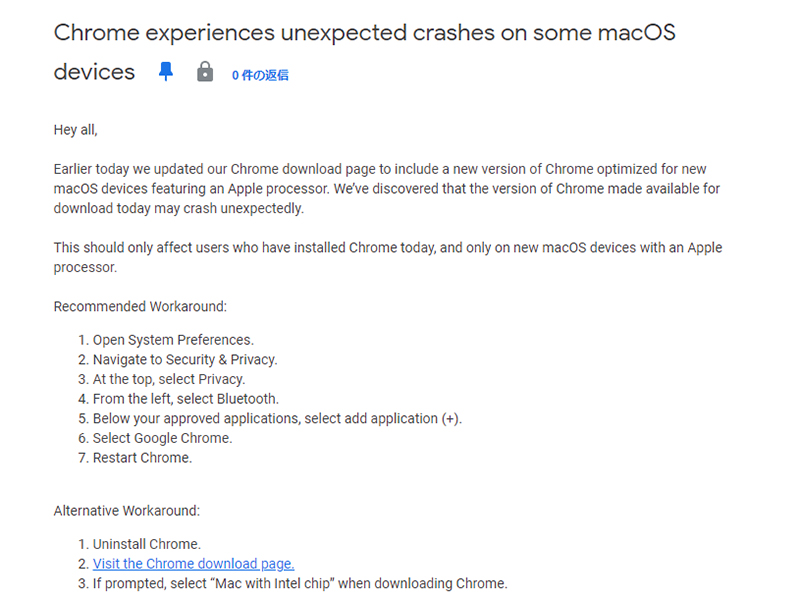
Task: Click the "(+)" symbol in the add application step
Action: [x=451, y=419]
